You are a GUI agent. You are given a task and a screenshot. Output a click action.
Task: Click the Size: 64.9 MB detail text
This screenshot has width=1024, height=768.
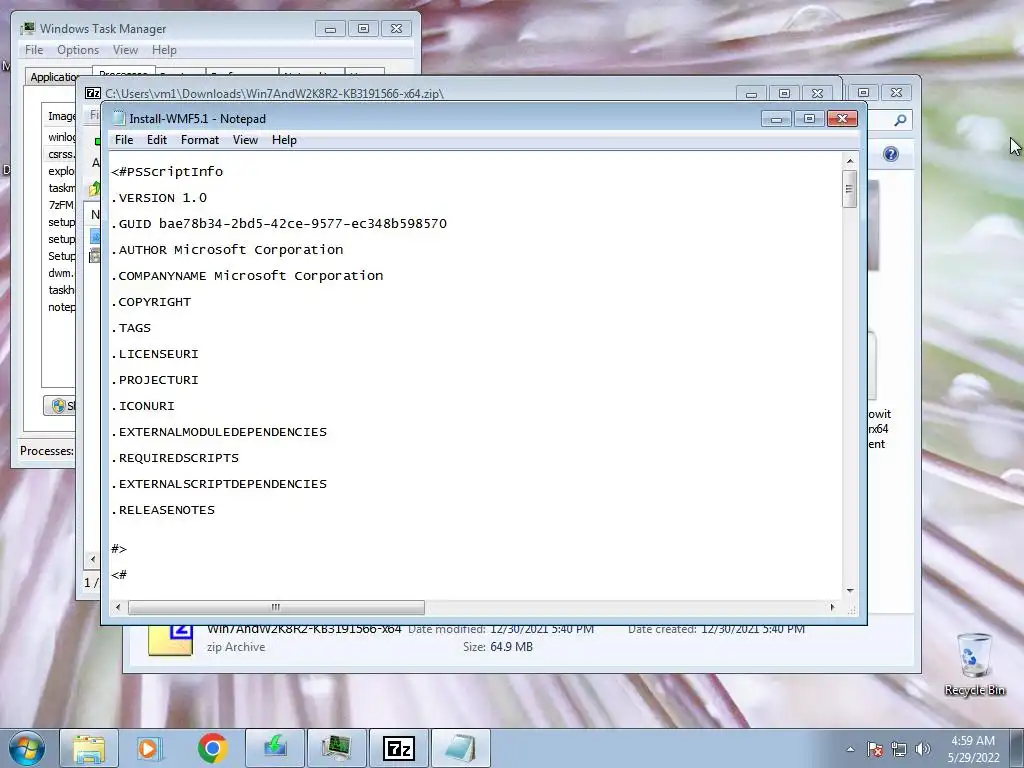[498, 647]
